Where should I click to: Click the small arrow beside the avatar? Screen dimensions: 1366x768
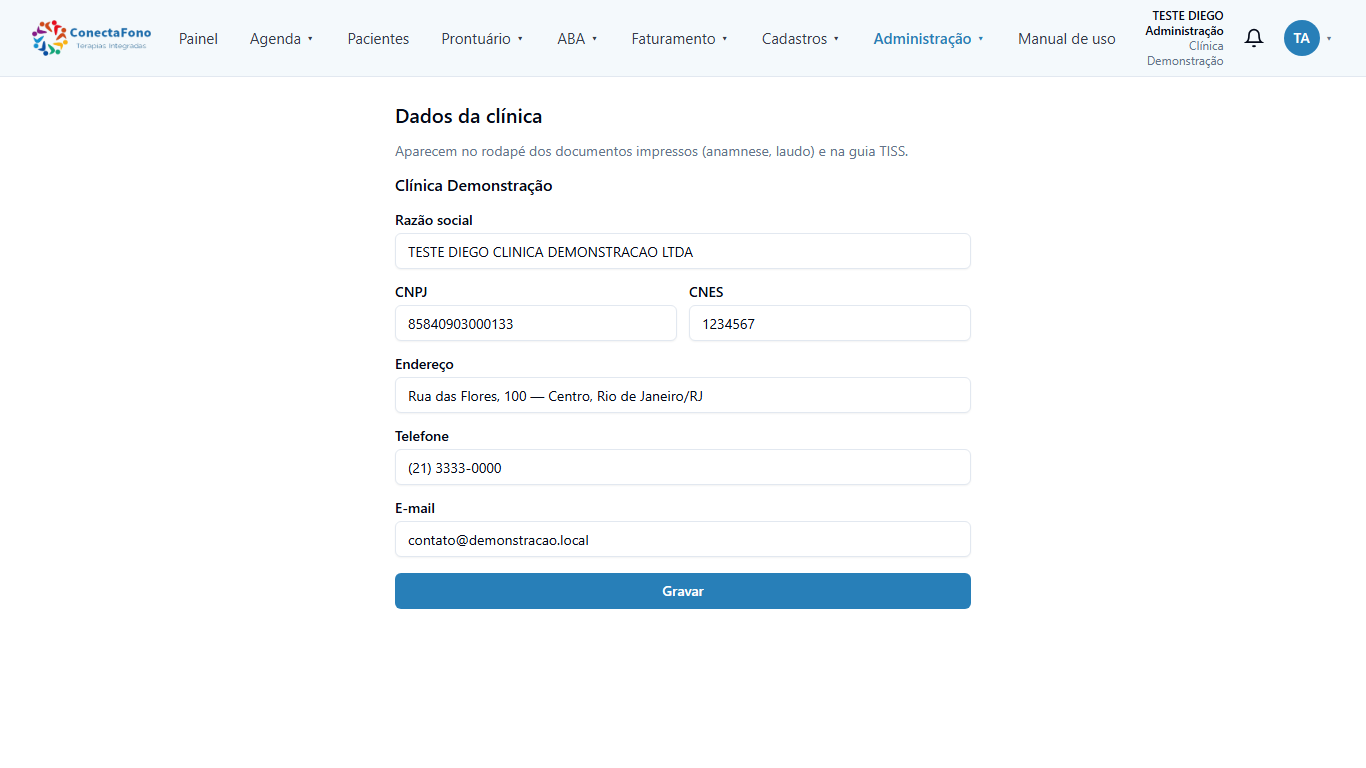[1329, 39]
